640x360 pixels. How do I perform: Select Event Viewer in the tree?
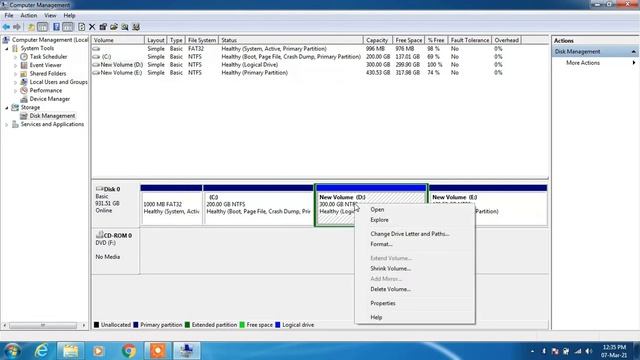click(45, 65)
